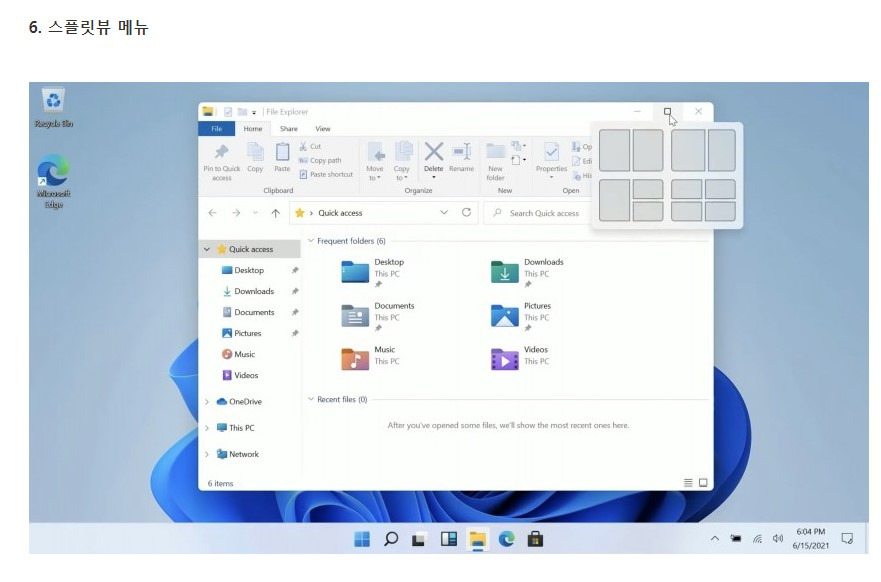This screenshot has width=881, height=582.
Task: Go forward with the Forward arrow
Action: [236, 213]
